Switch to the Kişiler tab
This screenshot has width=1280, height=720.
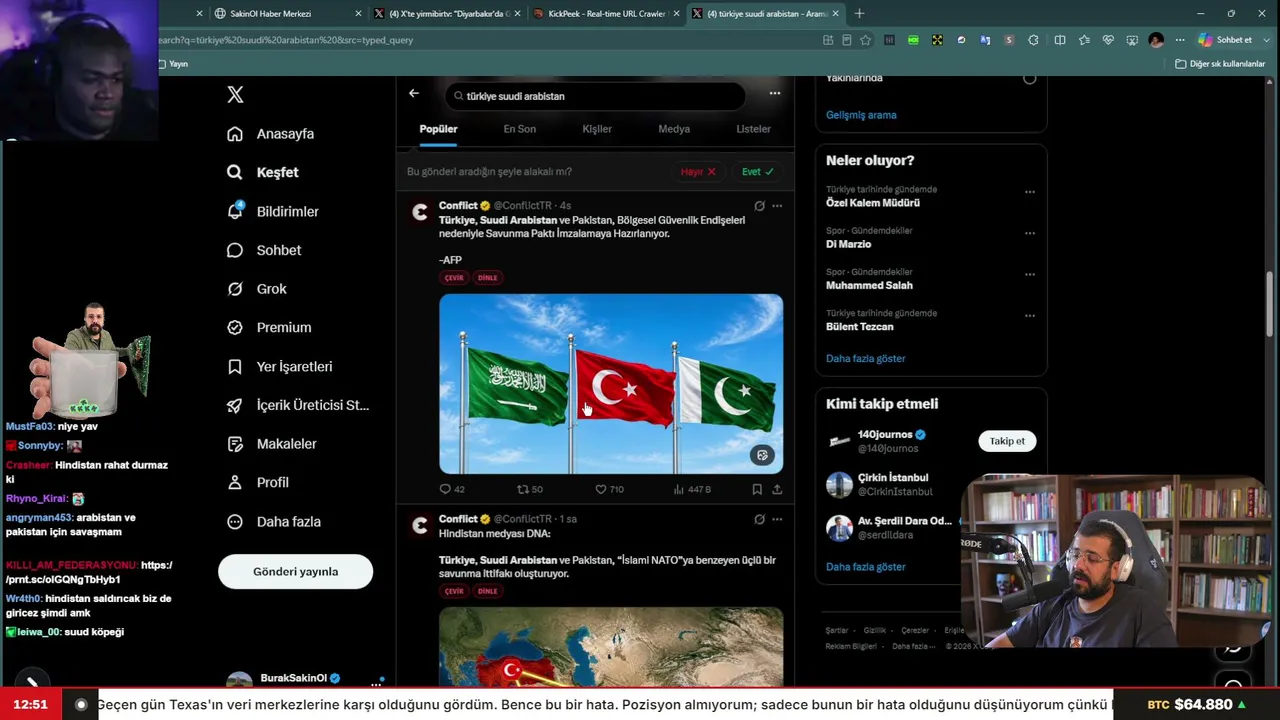pos(597,129)
